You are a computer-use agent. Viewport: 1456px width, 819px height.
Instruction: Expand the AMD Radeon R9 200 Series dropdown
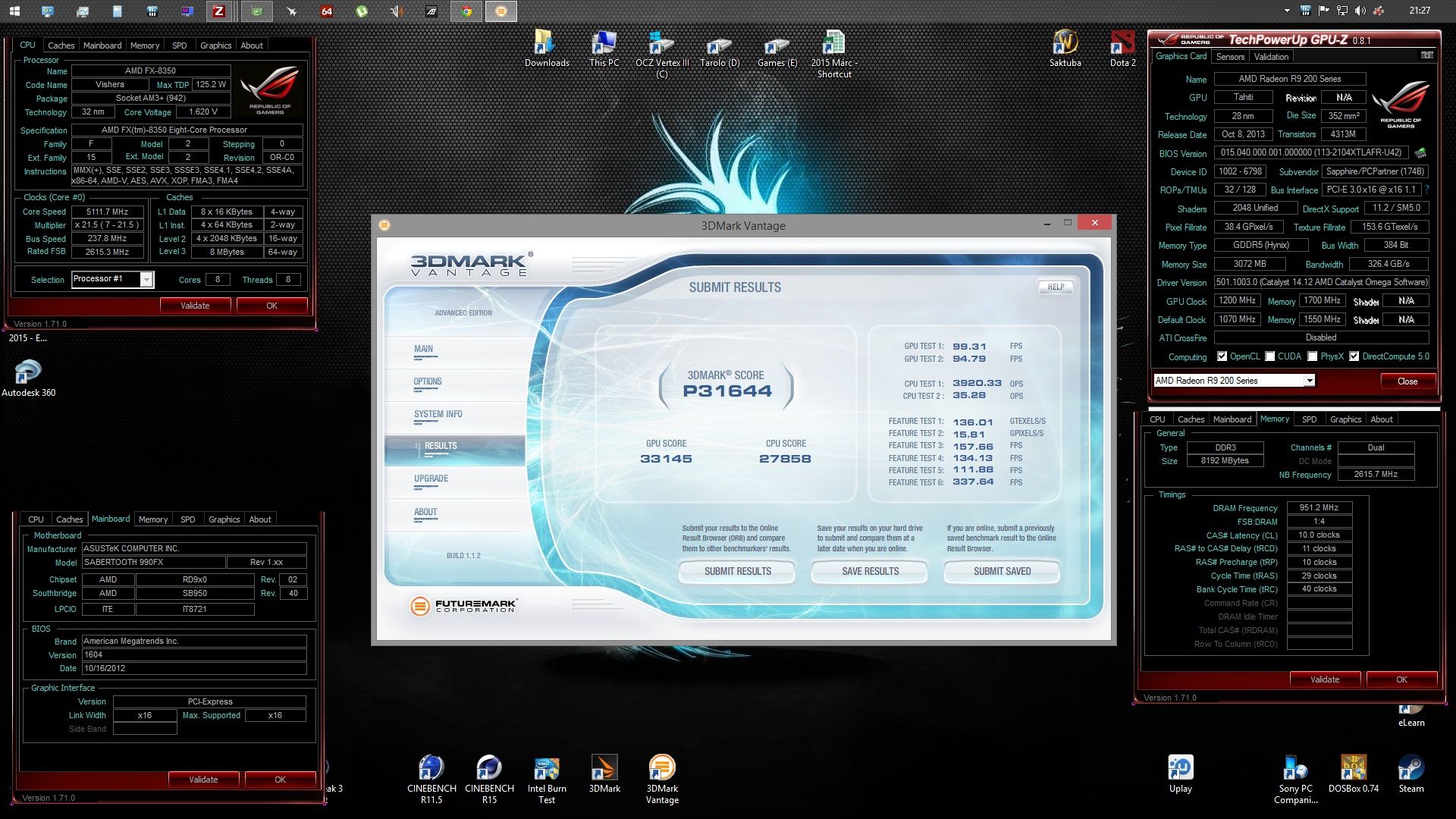(x=1309, y=381)
